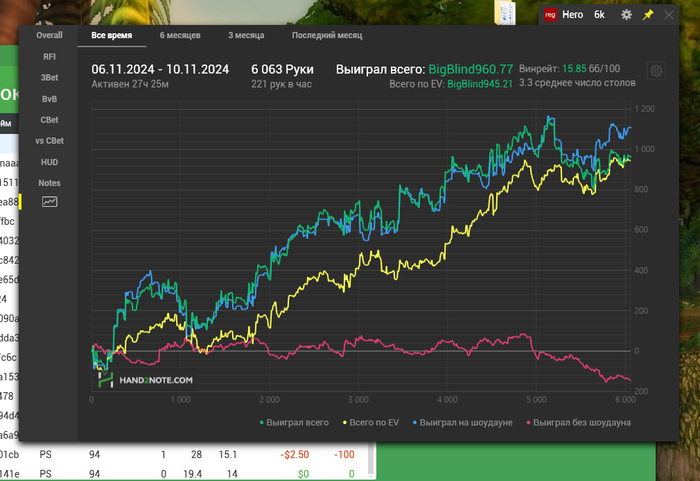The image size is (700, 481).
Task: Click the -100 cell in background table
Action: coord(344,455)
